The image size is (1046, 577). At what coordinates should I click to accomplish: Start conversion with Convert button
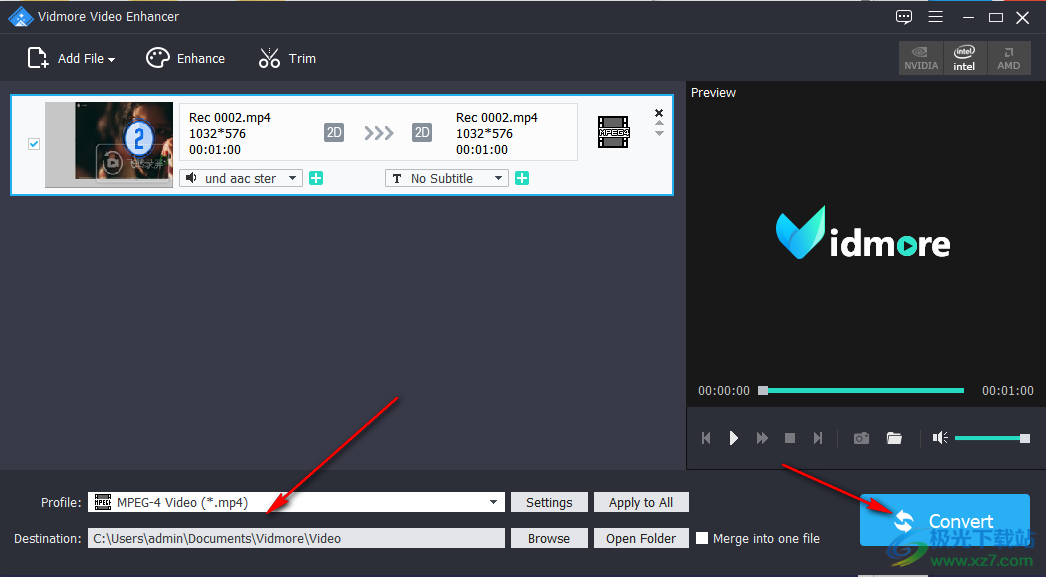point(945,520)
